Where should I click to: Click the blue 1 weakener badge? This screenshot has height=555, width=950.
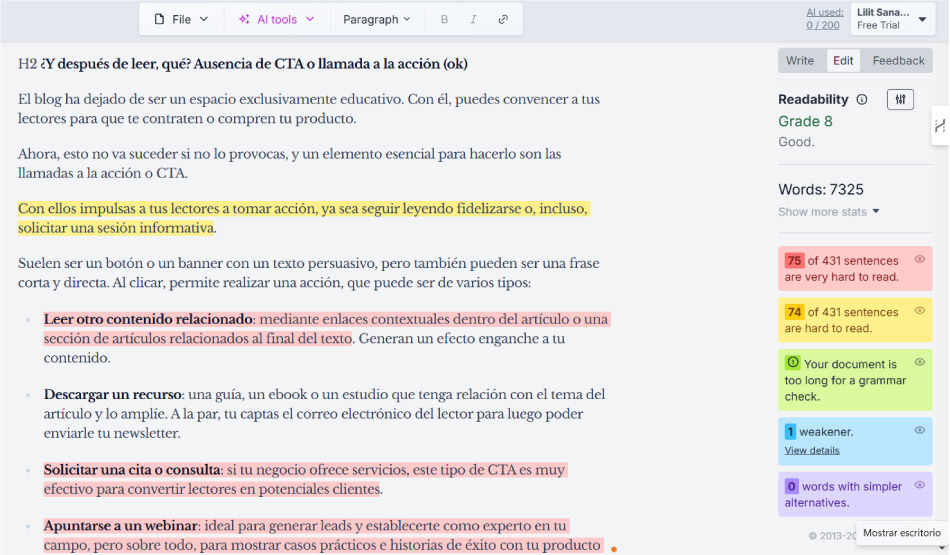790,431
